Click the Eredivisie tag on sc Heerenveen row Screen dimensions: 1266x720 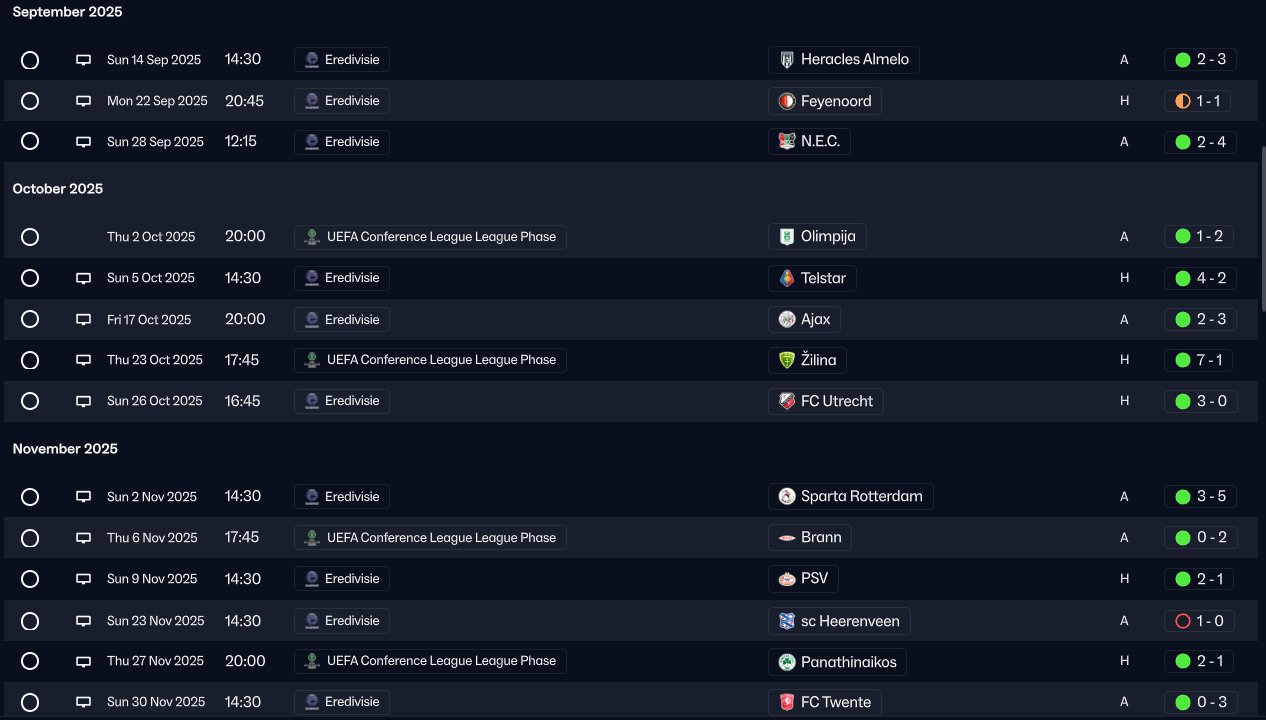tap(342, 621)
